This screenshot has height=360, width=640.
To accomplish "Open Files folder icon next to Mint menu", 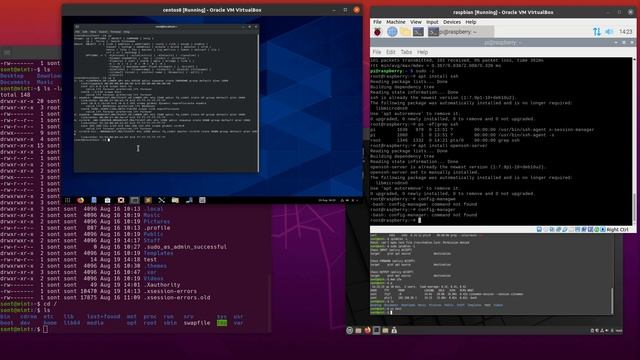I will tap(358, 331).
